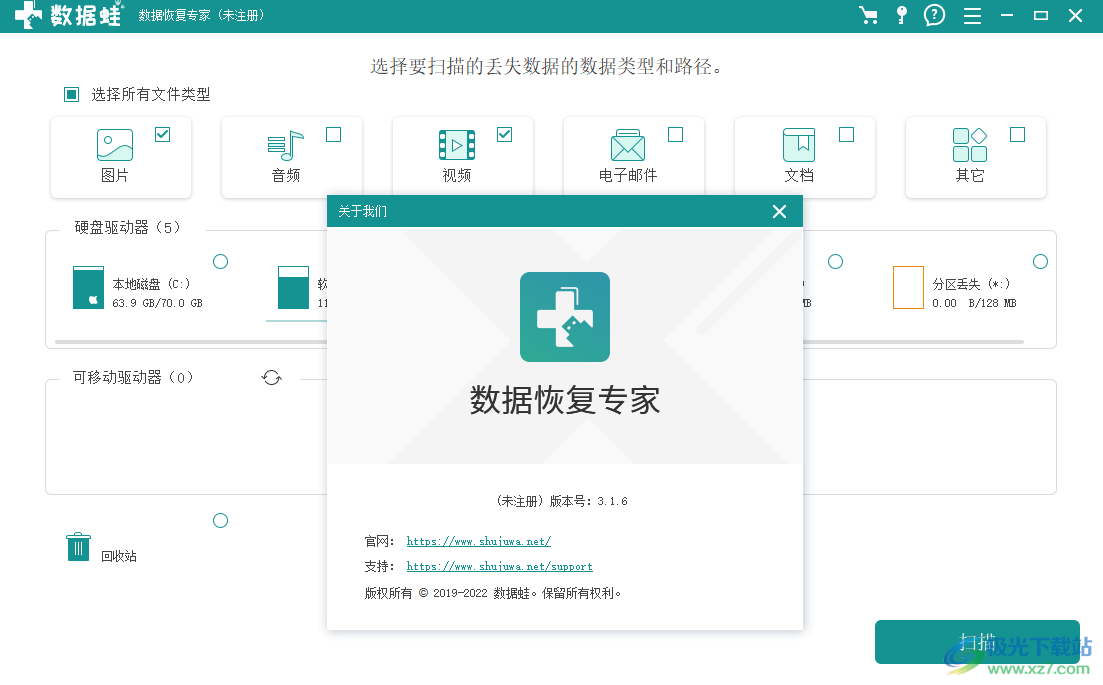Click the 视频 video type icon
The height and width of the screenshot is (685, 1103).
[457, 145]
